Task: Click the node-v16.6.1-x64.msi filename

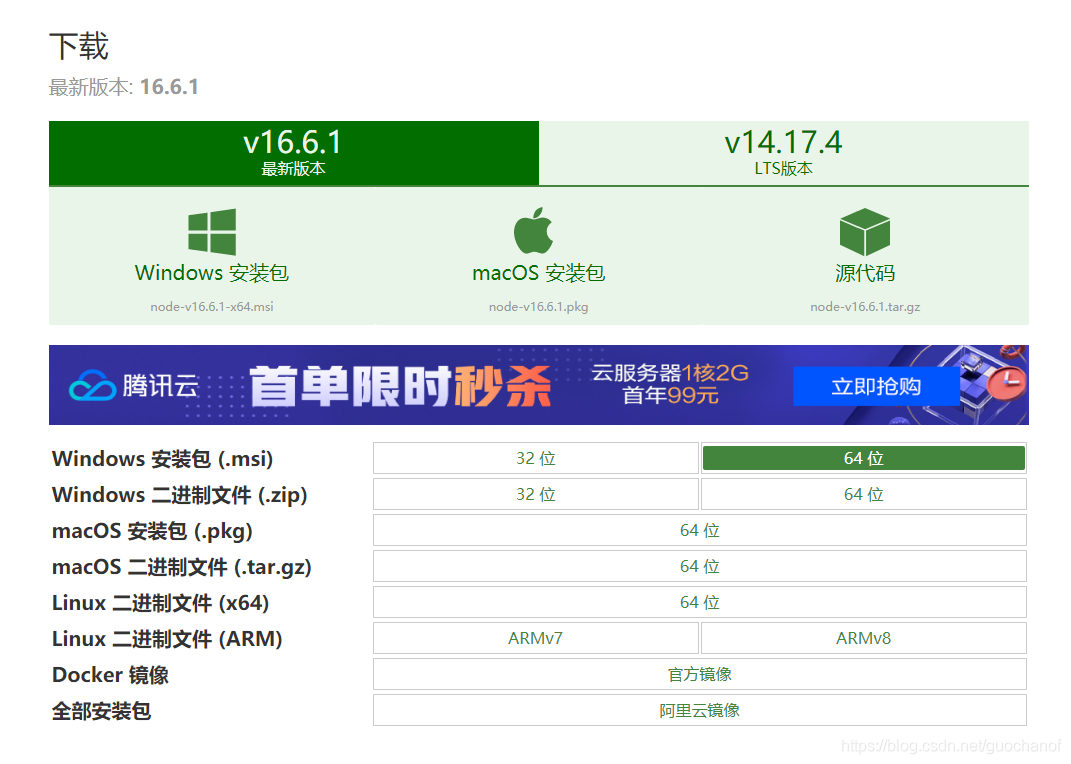Action: [212, 307]
